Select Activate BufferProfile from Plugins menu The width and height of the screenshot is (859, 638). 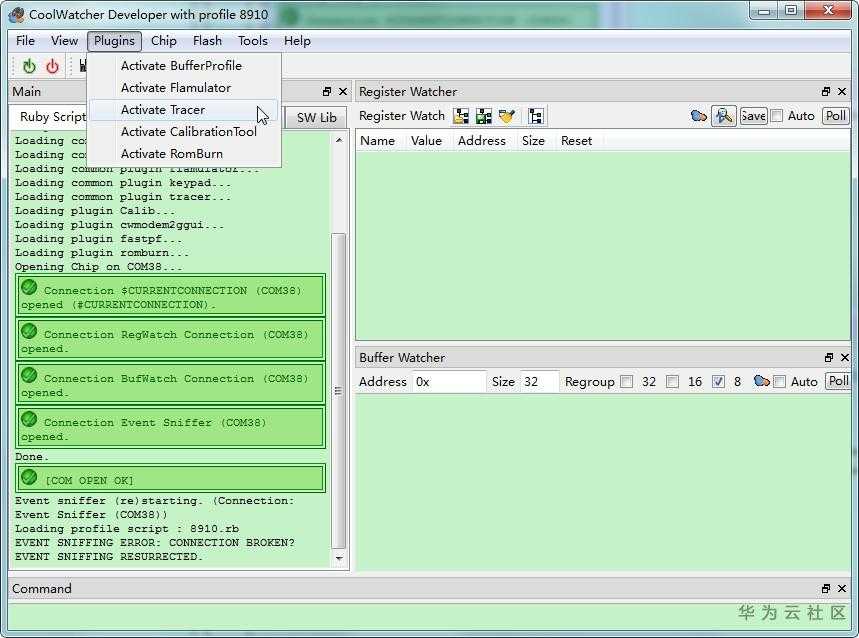point(184,66)
